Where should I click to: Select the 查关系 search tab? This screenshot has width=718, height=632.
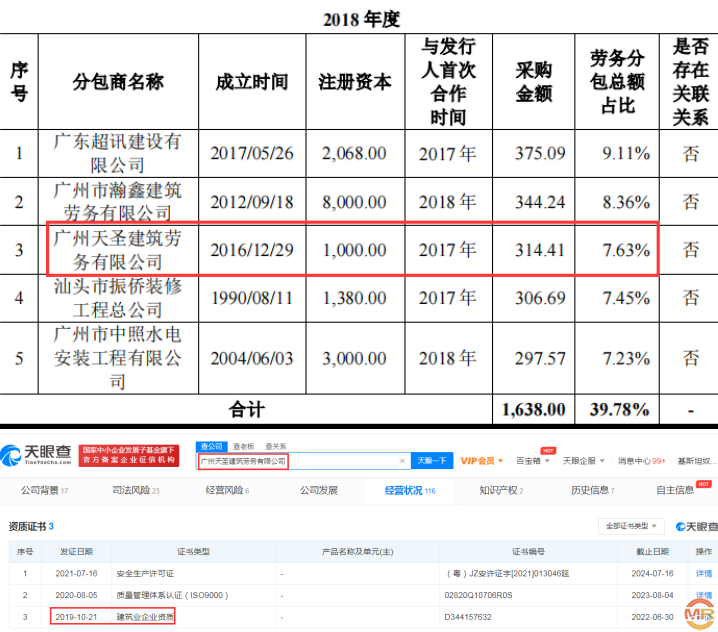tap(276, 446)
